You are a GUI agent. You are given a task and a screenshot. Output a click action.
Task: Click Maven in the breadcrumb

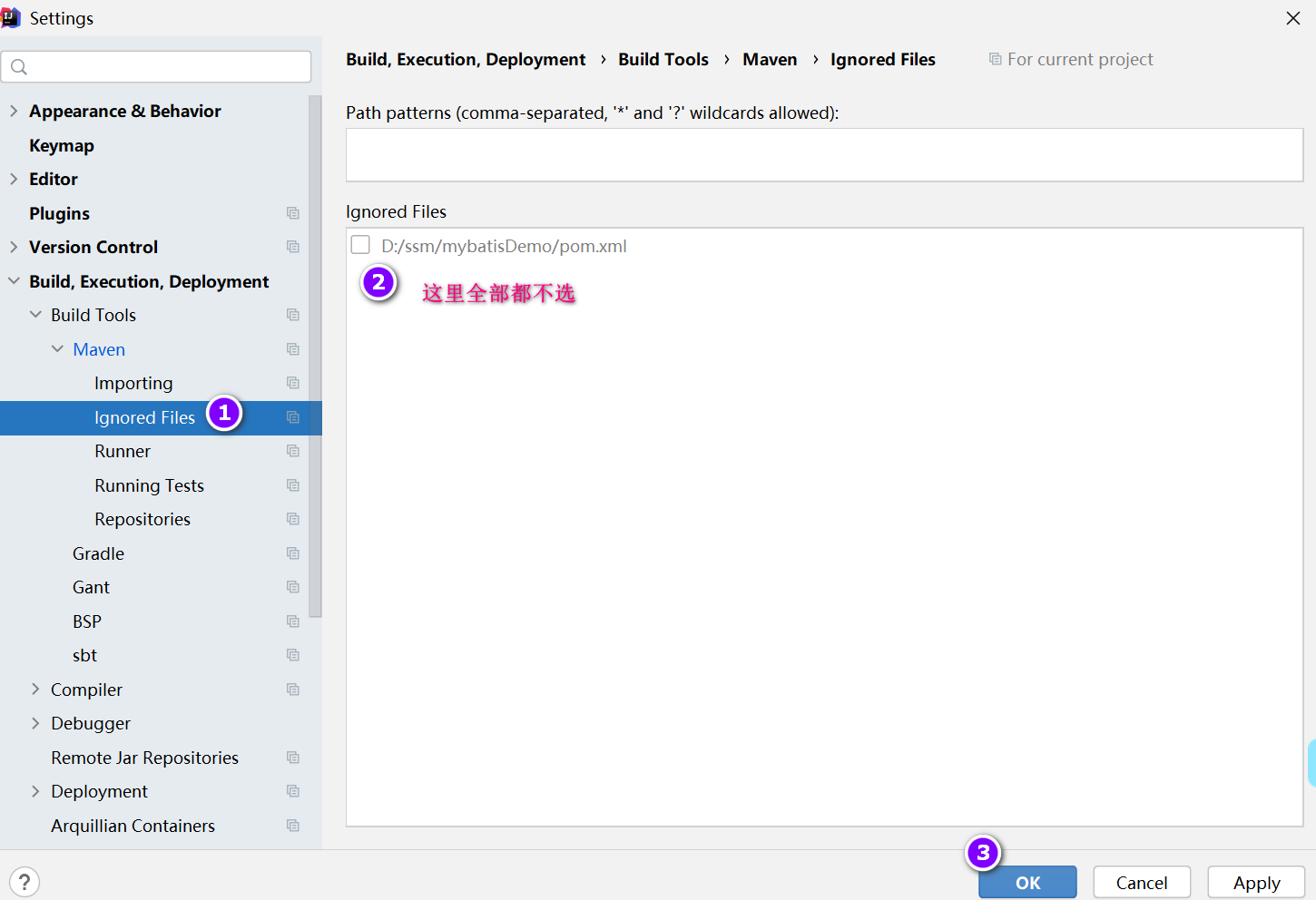pyautogui.click(x=770, y=59)
